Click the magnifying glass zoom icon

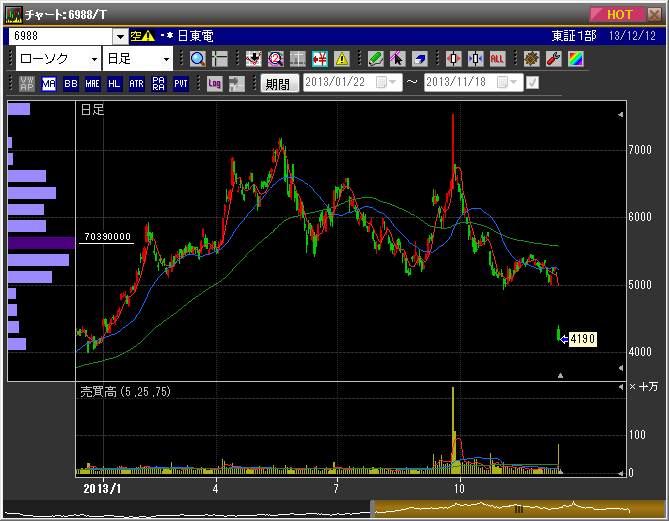(x=197, y=59)
